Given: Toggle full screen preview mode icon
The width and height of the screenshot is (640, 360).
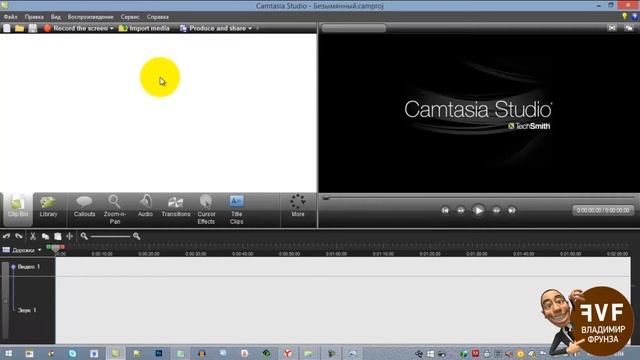Looking at the screenshot, I should [612, 28].
